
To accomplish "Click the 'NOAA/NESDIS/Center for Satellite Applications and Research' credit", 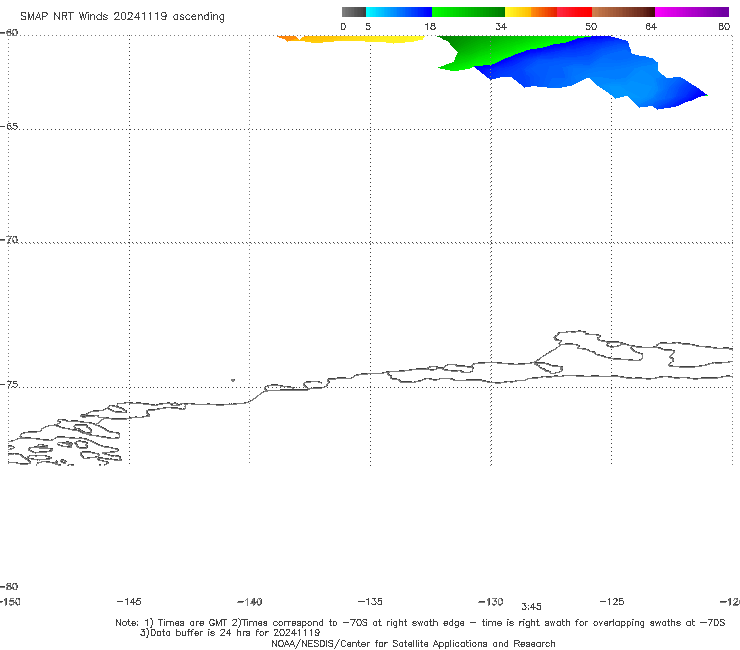I will coord(413,643).
